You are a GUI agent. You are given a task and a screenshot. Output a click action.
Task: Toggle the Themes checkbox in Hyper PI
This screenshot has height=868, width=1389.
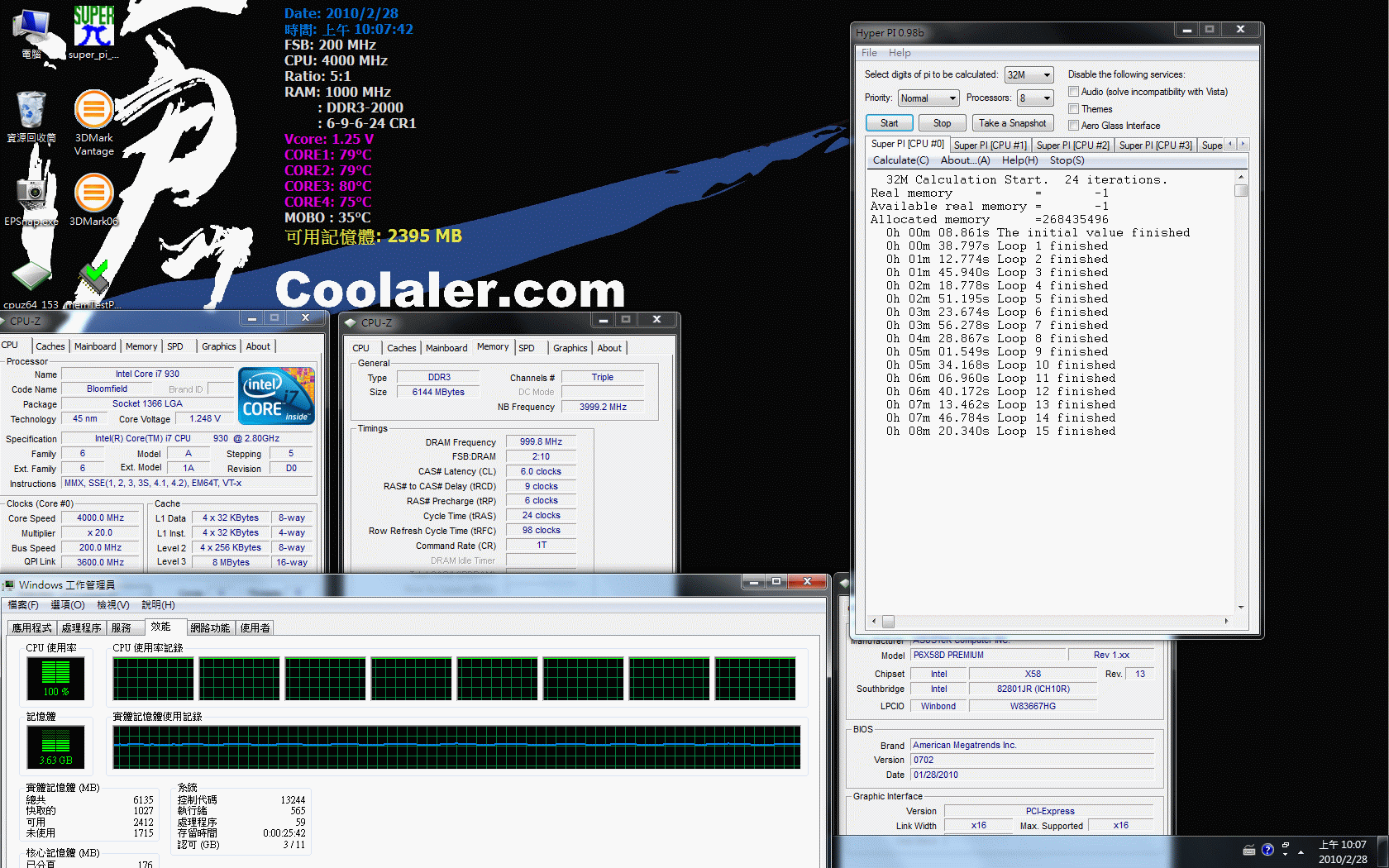(1073, 108)
